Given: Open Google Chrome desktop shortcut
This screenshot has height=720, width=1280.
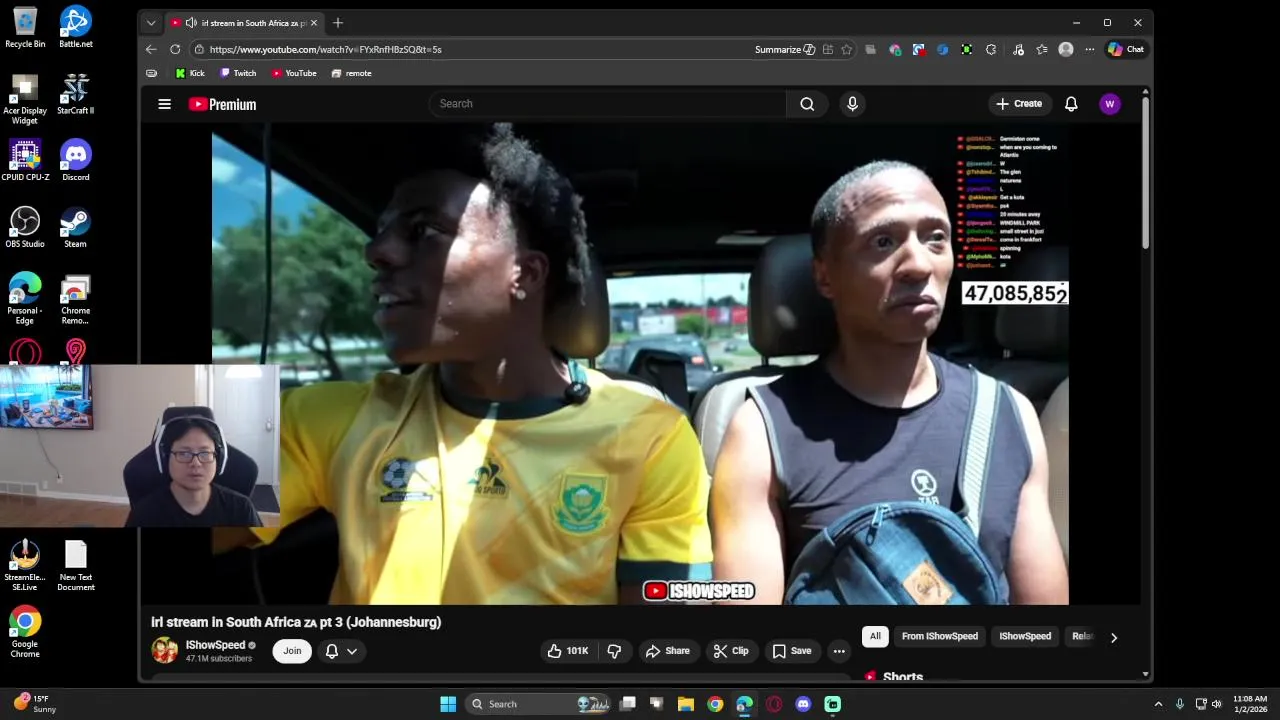Looking at the screenshot, I should (25, 632).
